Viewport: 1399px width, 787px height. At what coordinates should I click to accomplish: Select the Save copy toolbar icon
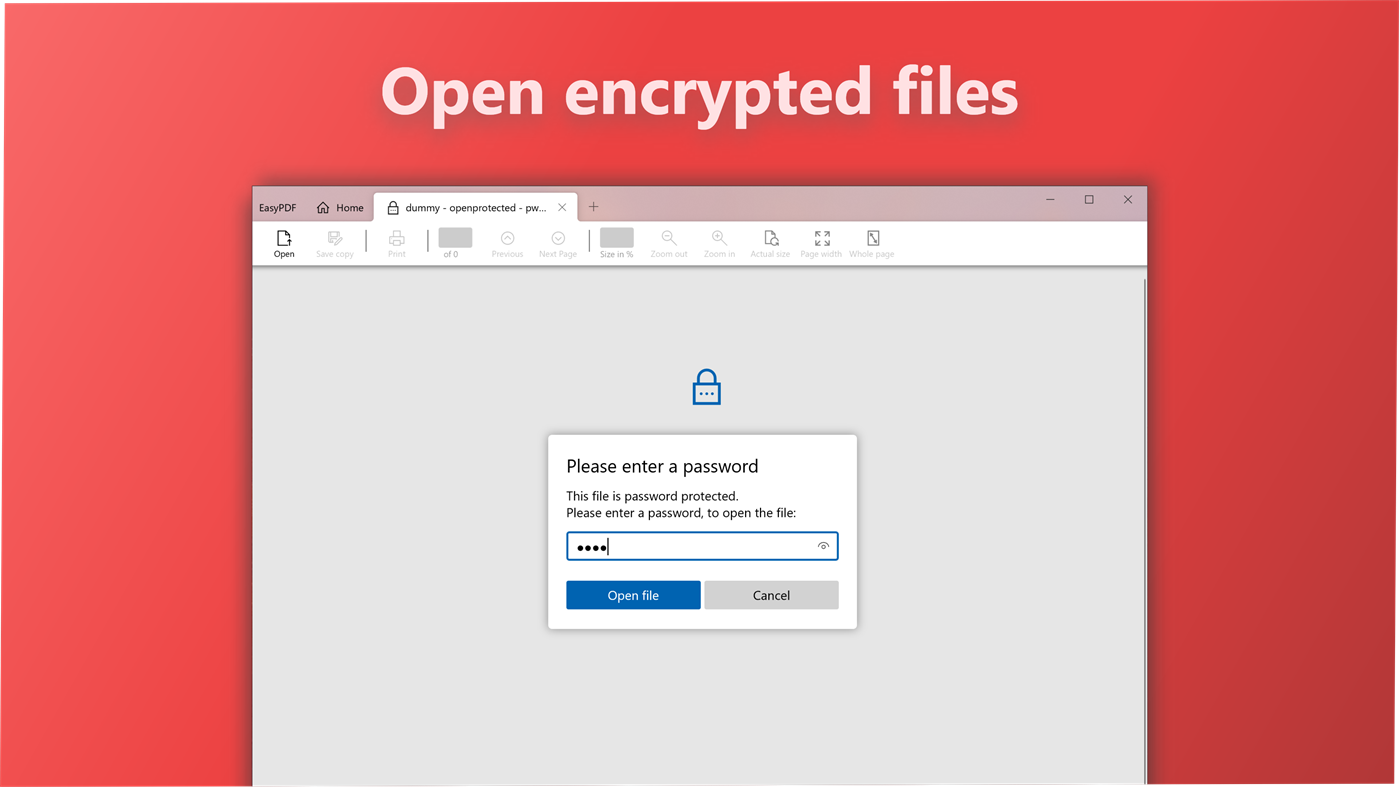click(335, 238)
